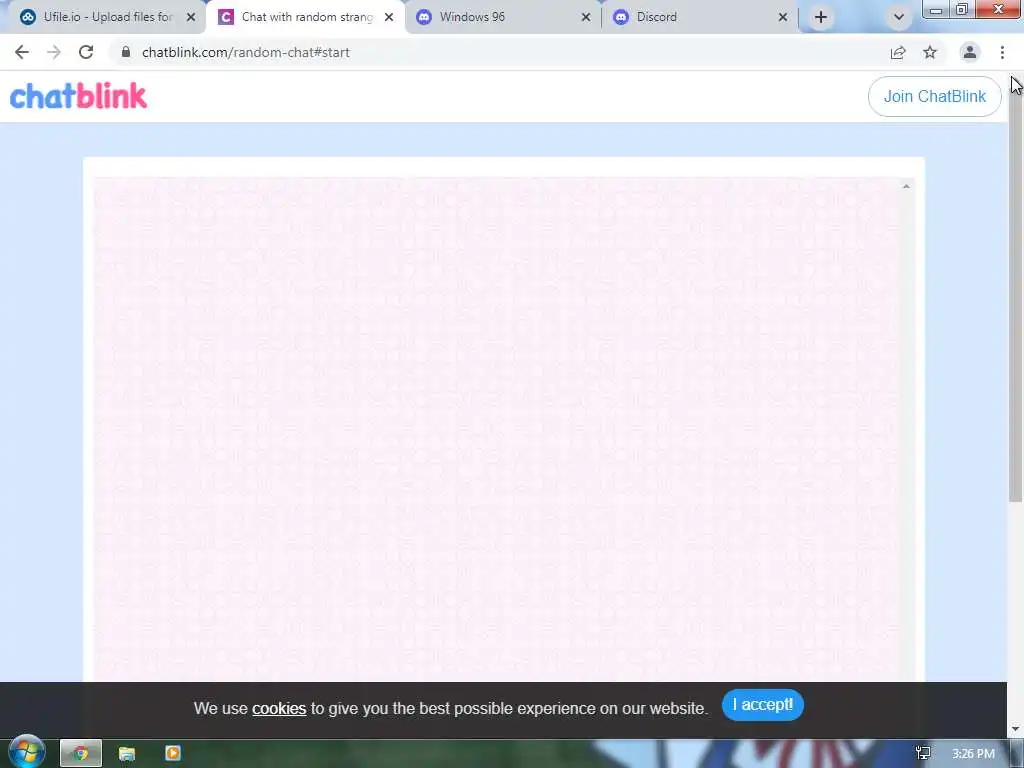Click the forward navigation arrow
Screen dimensions: 1024x768
(x=54, y=52)
